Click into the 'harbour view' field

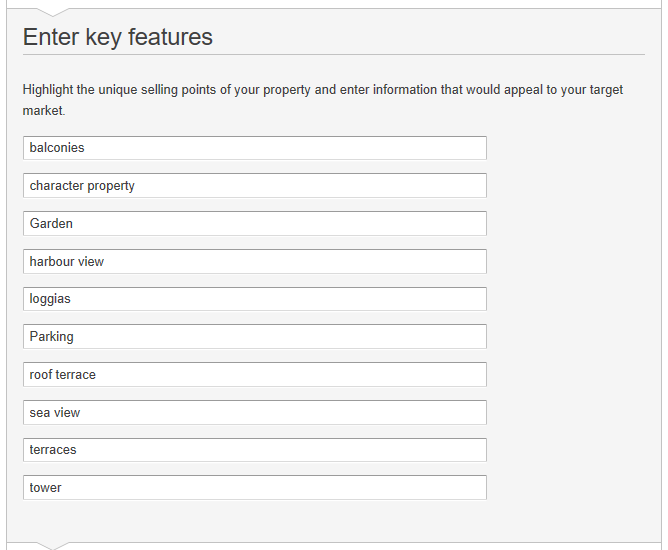click(x=254, y=262)
